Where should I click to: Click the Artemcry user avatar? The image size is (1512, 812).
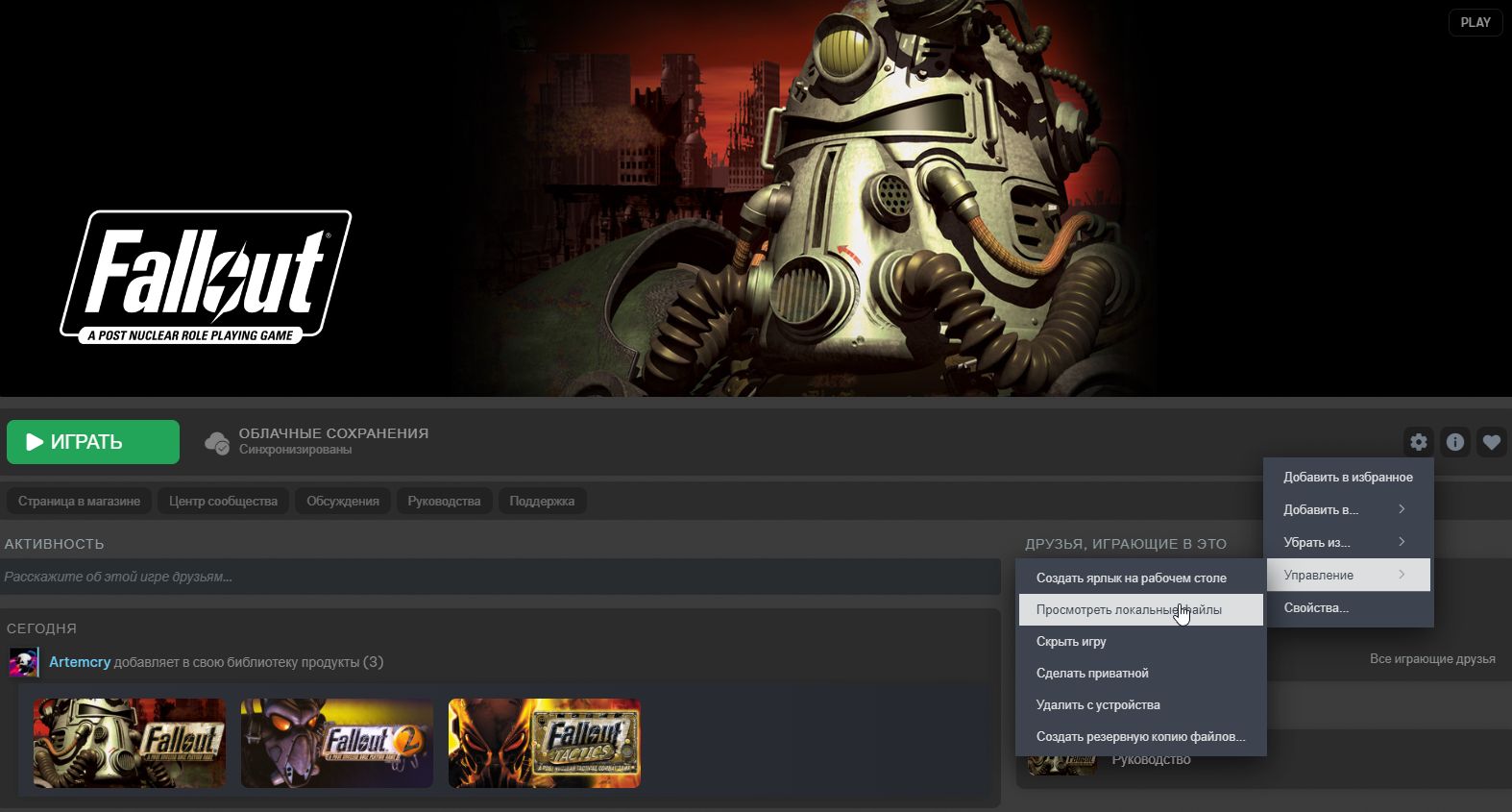24,662
